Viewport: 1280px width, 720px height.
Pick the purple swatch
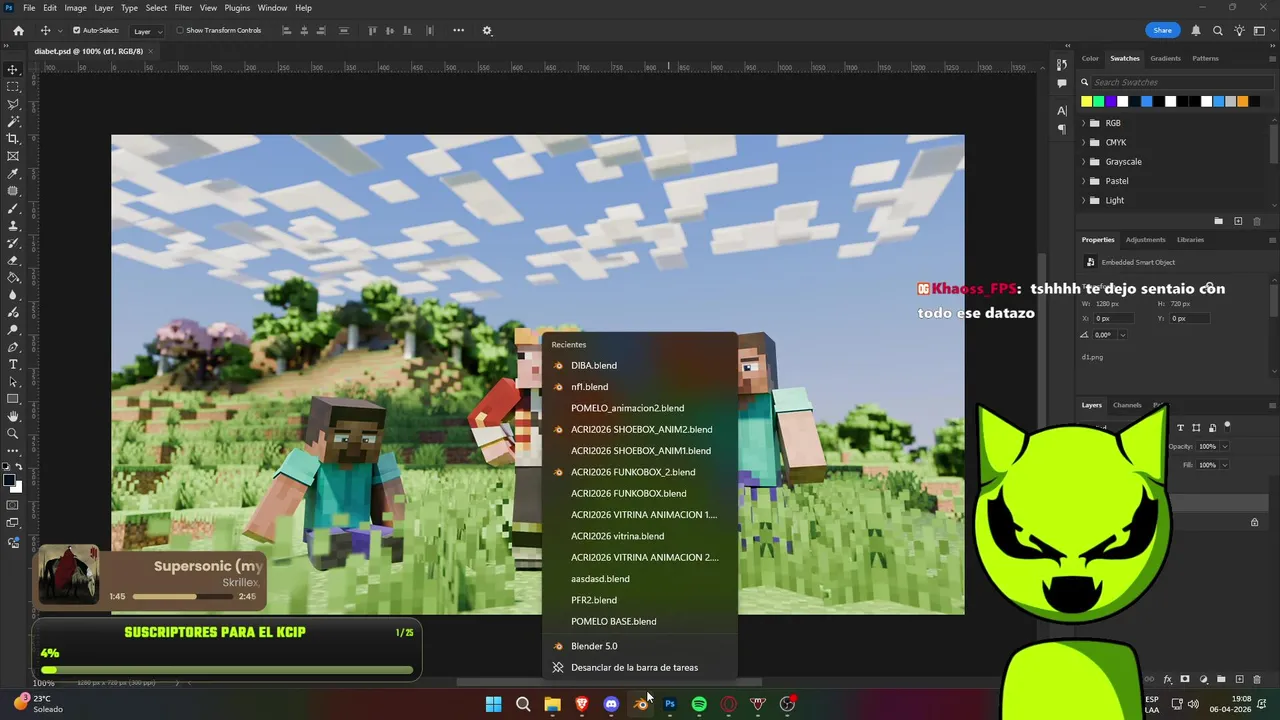point(1110,101)
